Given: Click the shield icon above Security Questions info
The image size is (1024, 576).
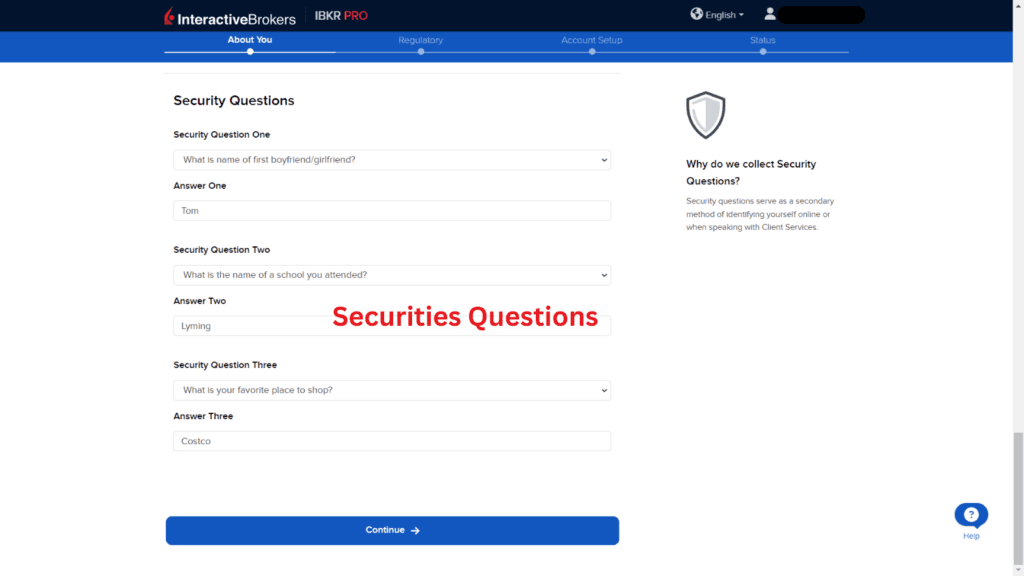Looking at the screenshot, I should click(704, 114).
